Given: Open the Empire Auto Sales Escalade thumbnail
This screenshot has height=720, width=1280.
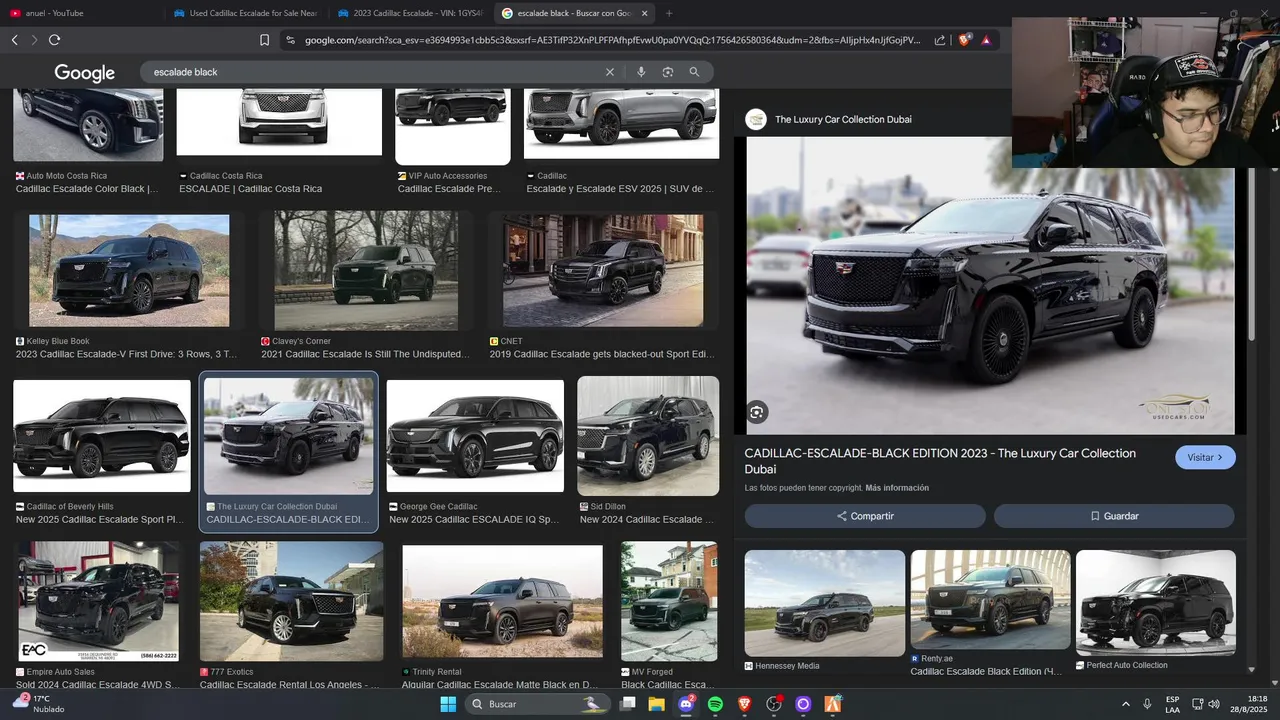Looking at the screenshot, I should [98, 601].
